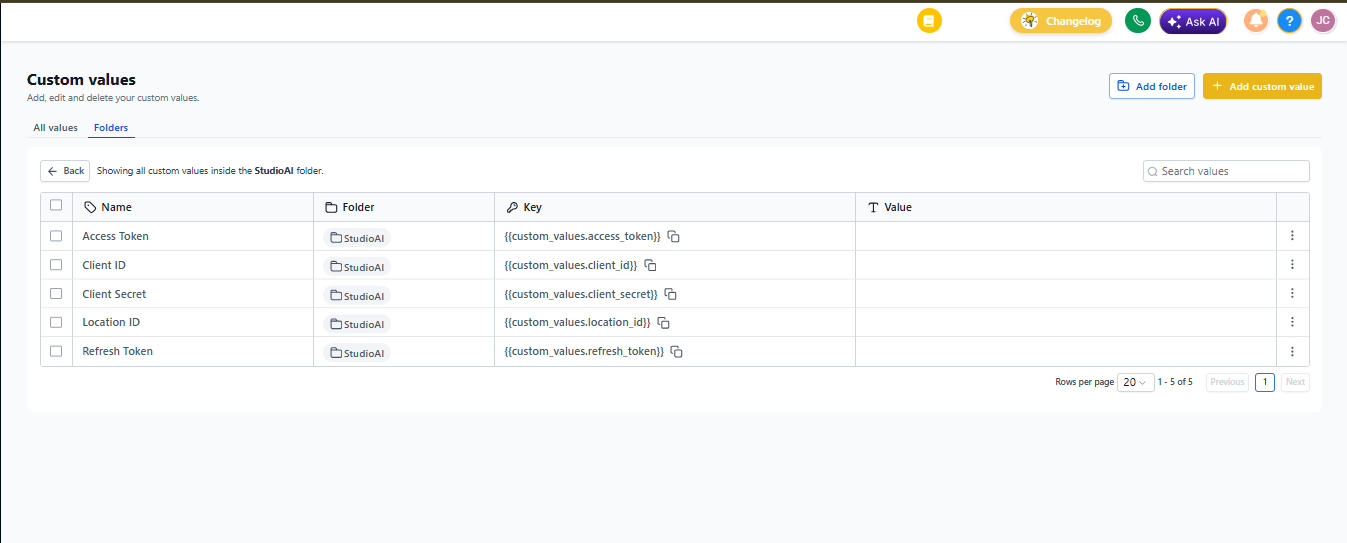Switch to the All values tab
The width and height of the screenshot is (1347, 543).
pyautogui.click(x=55, y=128)
